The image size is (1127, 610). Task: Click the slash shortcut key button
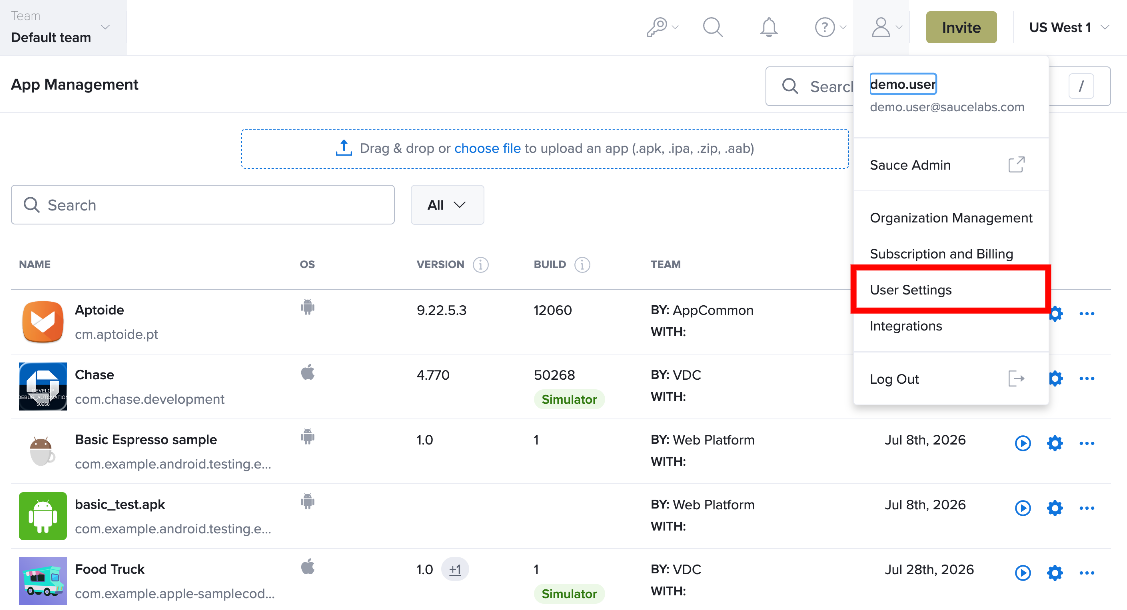(1081, 86)
